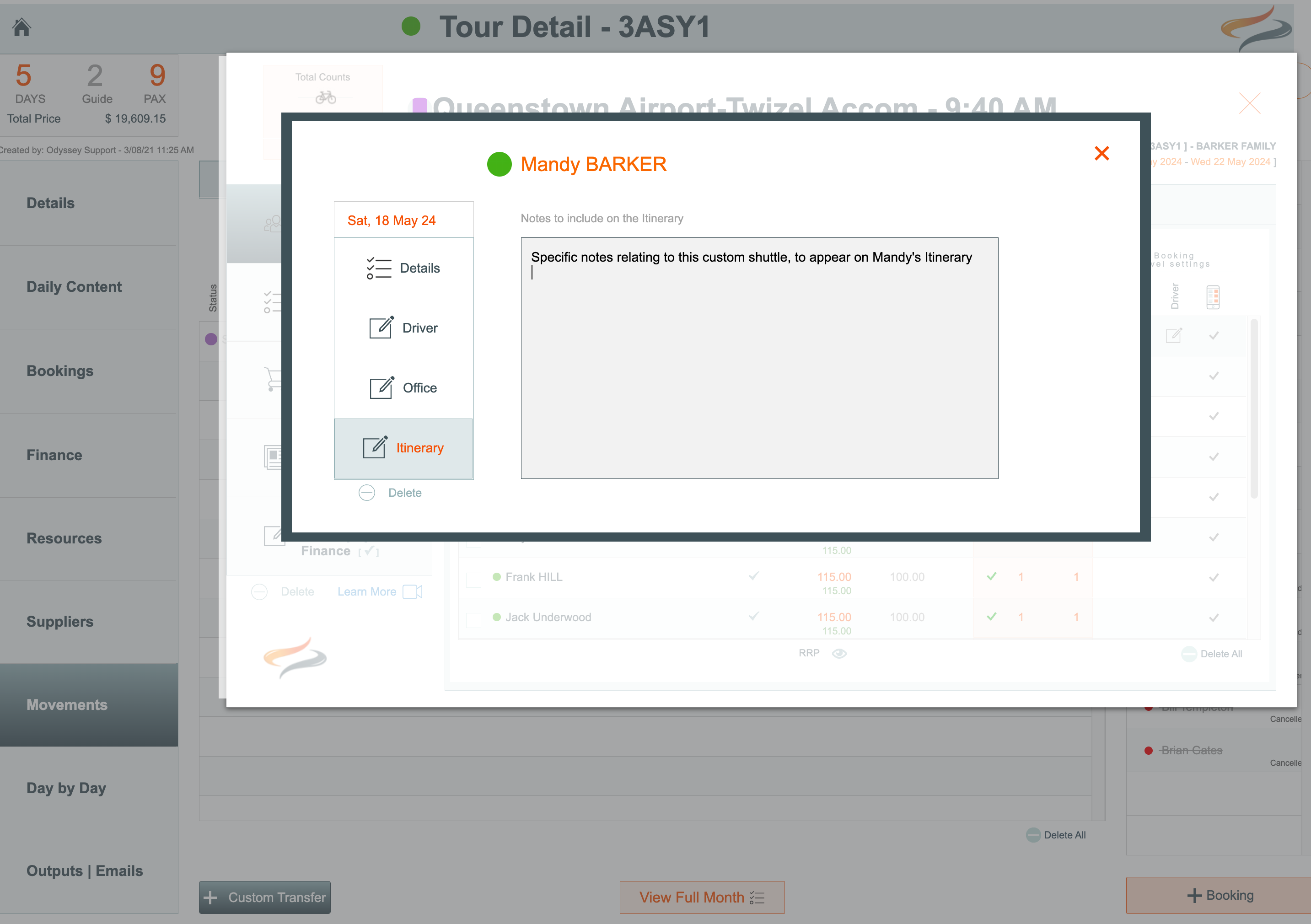This screenshot has height=924, width=1311.
Task: Check the box beside Jack Underwood
Action: point(473,620)
